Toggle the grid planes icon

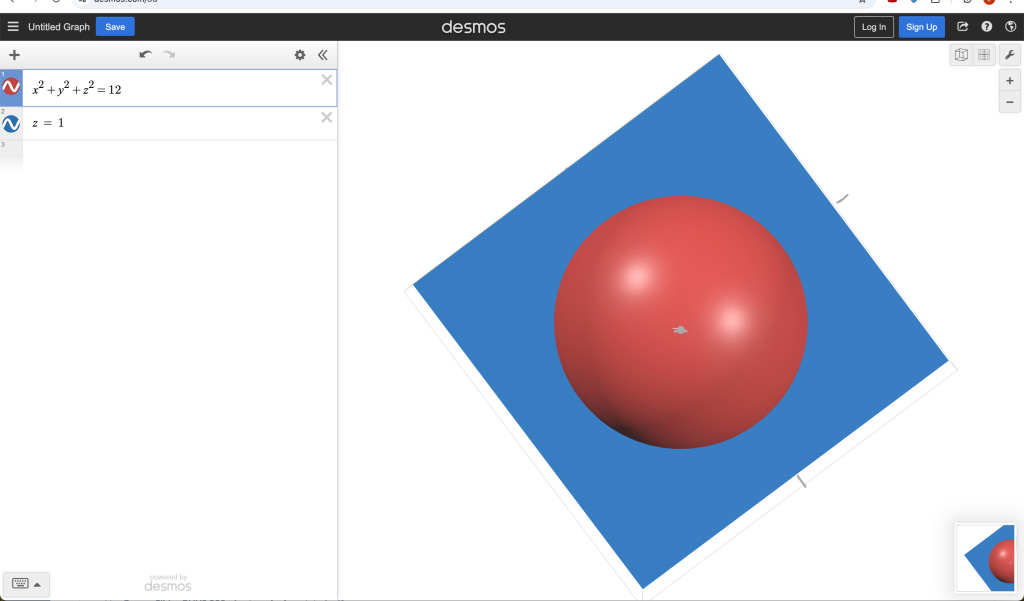984,55
